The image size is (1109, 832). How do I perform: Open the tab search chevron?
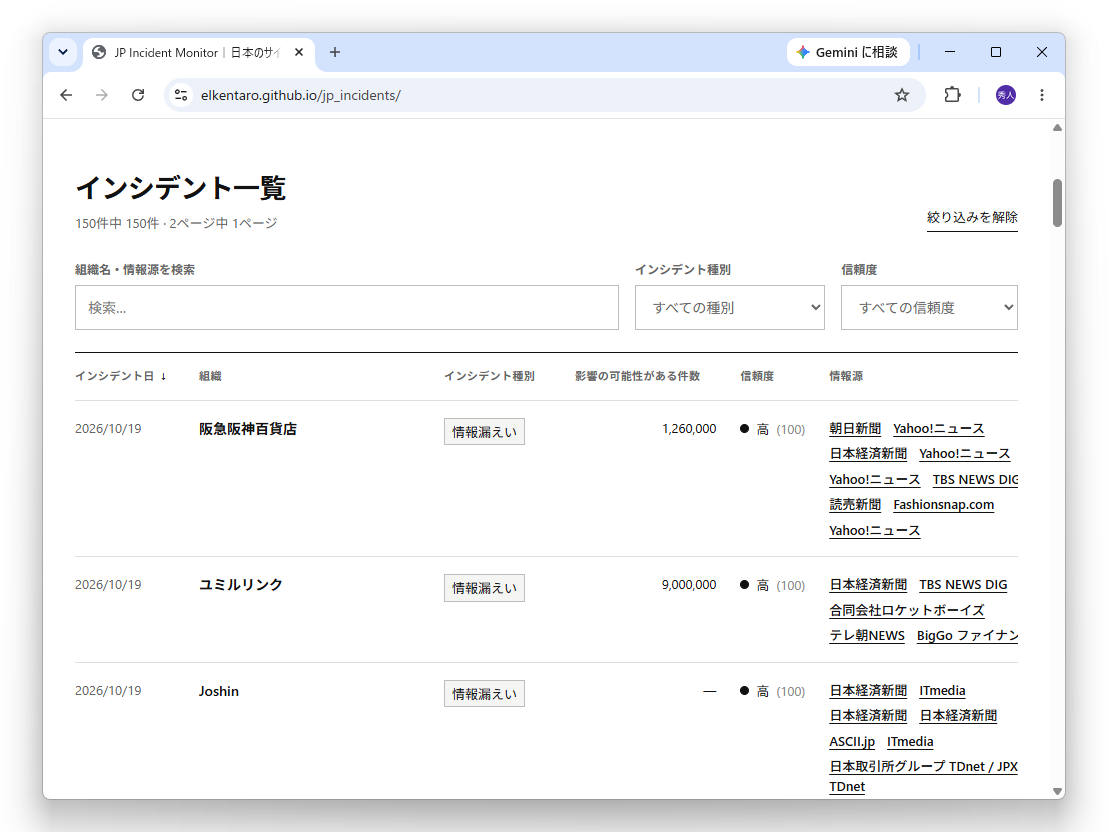63,52
